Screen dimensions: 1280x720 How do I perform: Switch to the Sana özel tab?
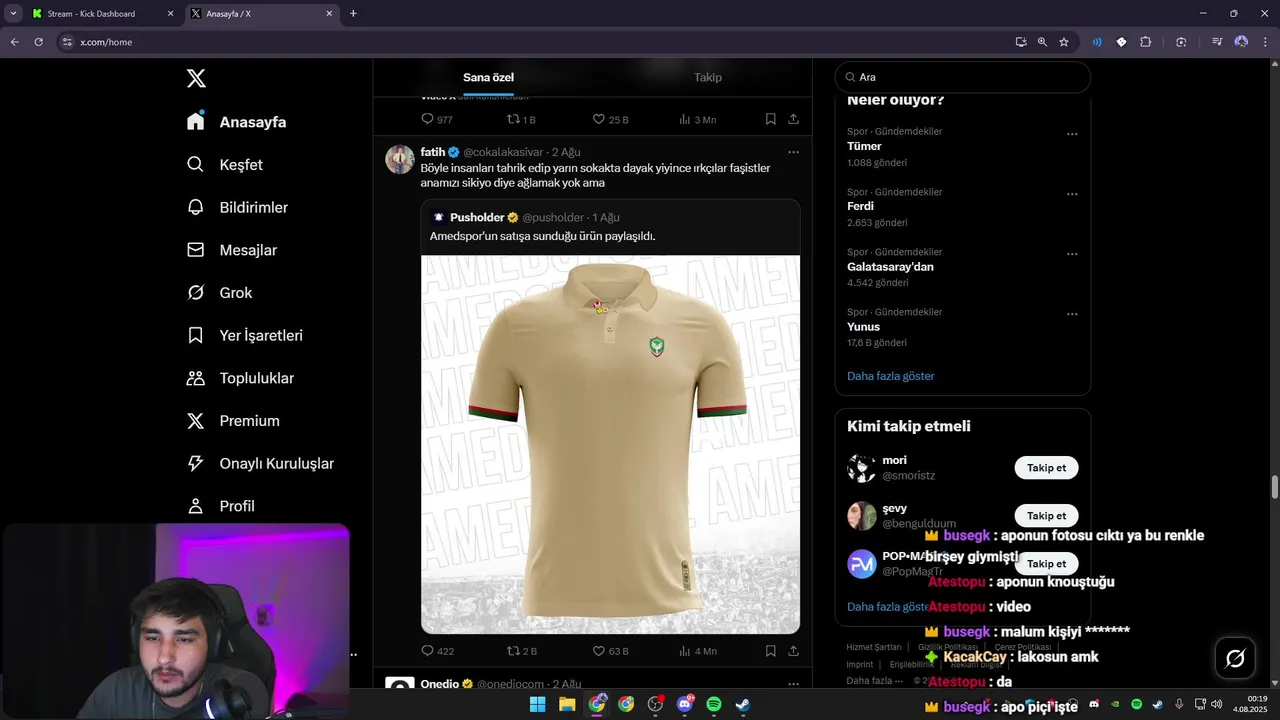488,77
